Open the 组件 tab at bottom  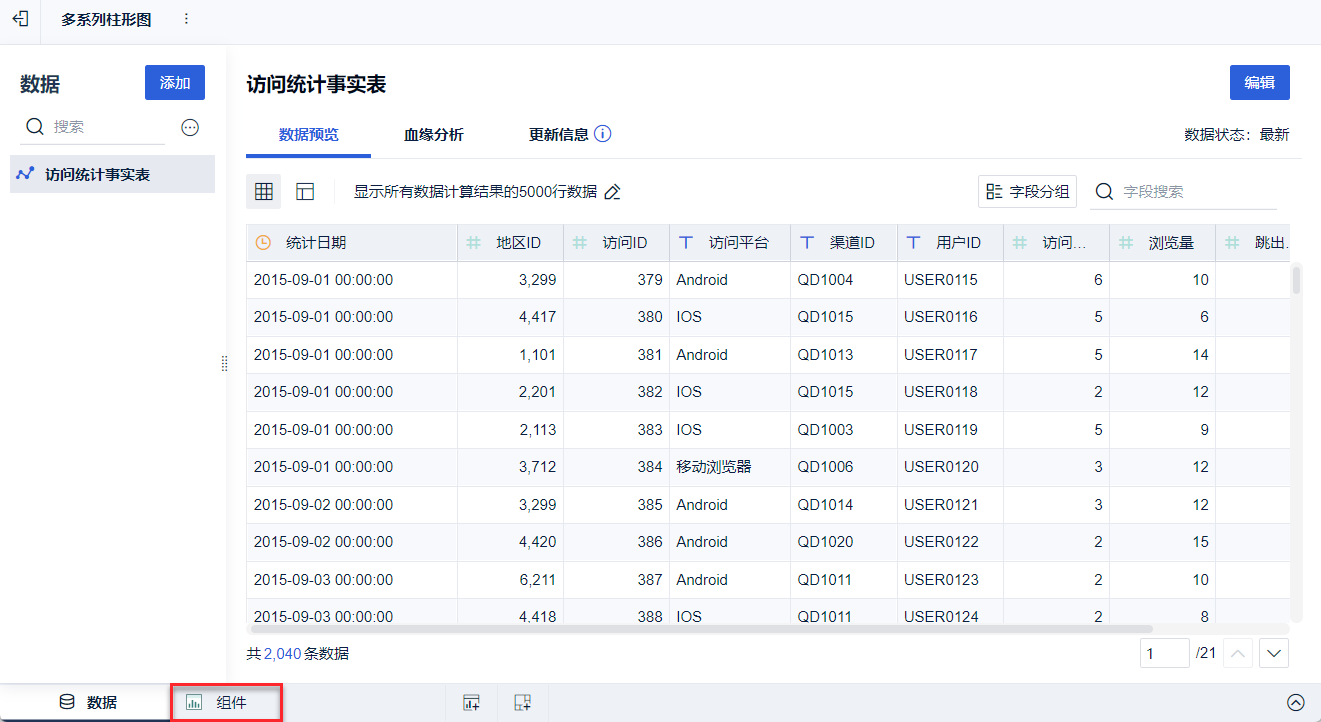(x=226, y=703)
